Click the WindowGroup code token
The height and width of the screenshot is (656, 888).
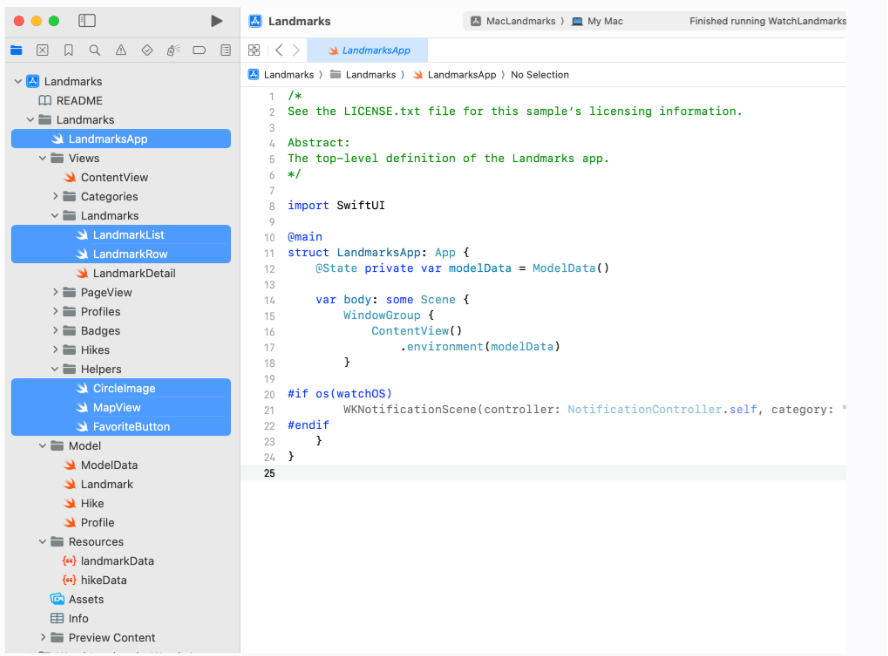click(382, 315)
